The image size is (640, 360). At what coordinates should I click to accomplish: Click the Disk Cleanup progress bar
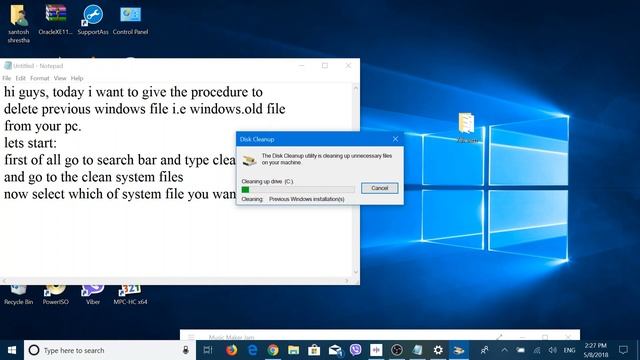click(298, 189)
